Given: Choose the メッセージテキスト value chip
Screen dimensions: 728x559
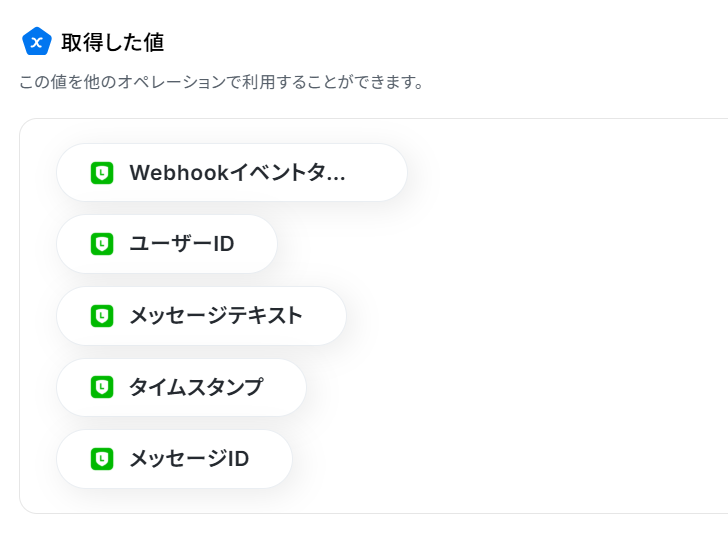Looking at the screenshot, I should pos(201,316).
